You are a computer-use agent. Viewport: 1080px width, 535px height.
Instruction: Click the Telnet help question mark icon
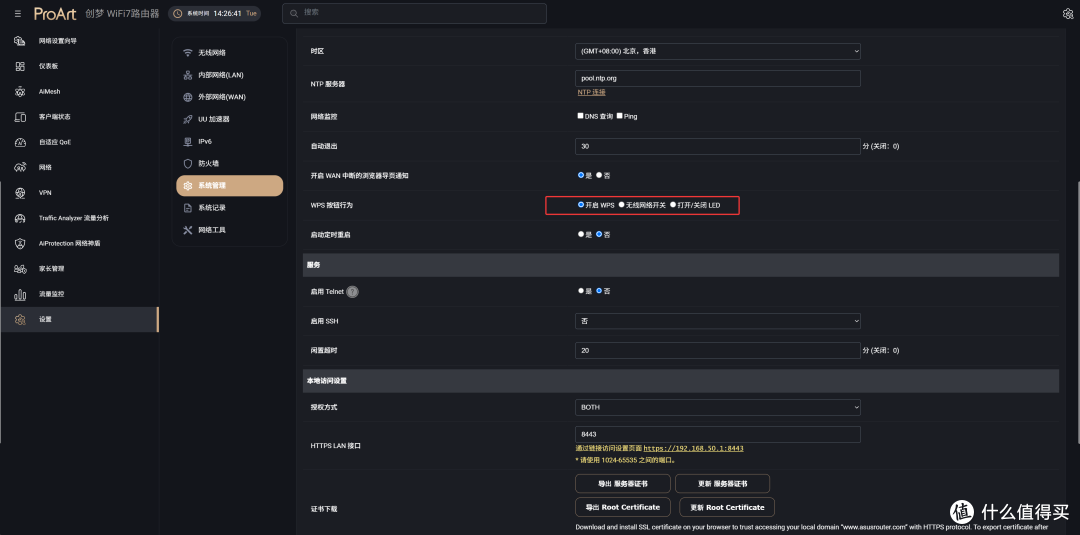(352, 292)
